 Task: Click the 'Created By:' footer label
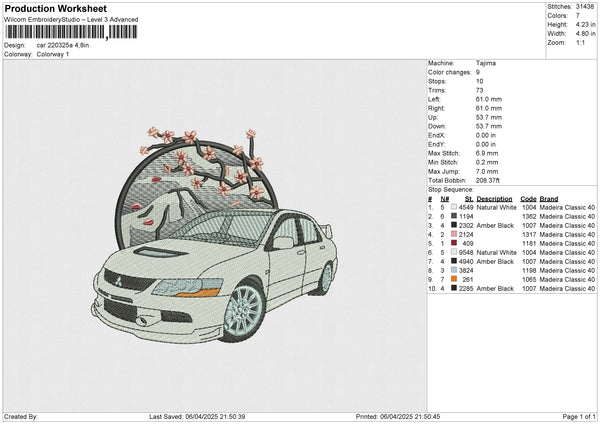(x=21, y=416)
